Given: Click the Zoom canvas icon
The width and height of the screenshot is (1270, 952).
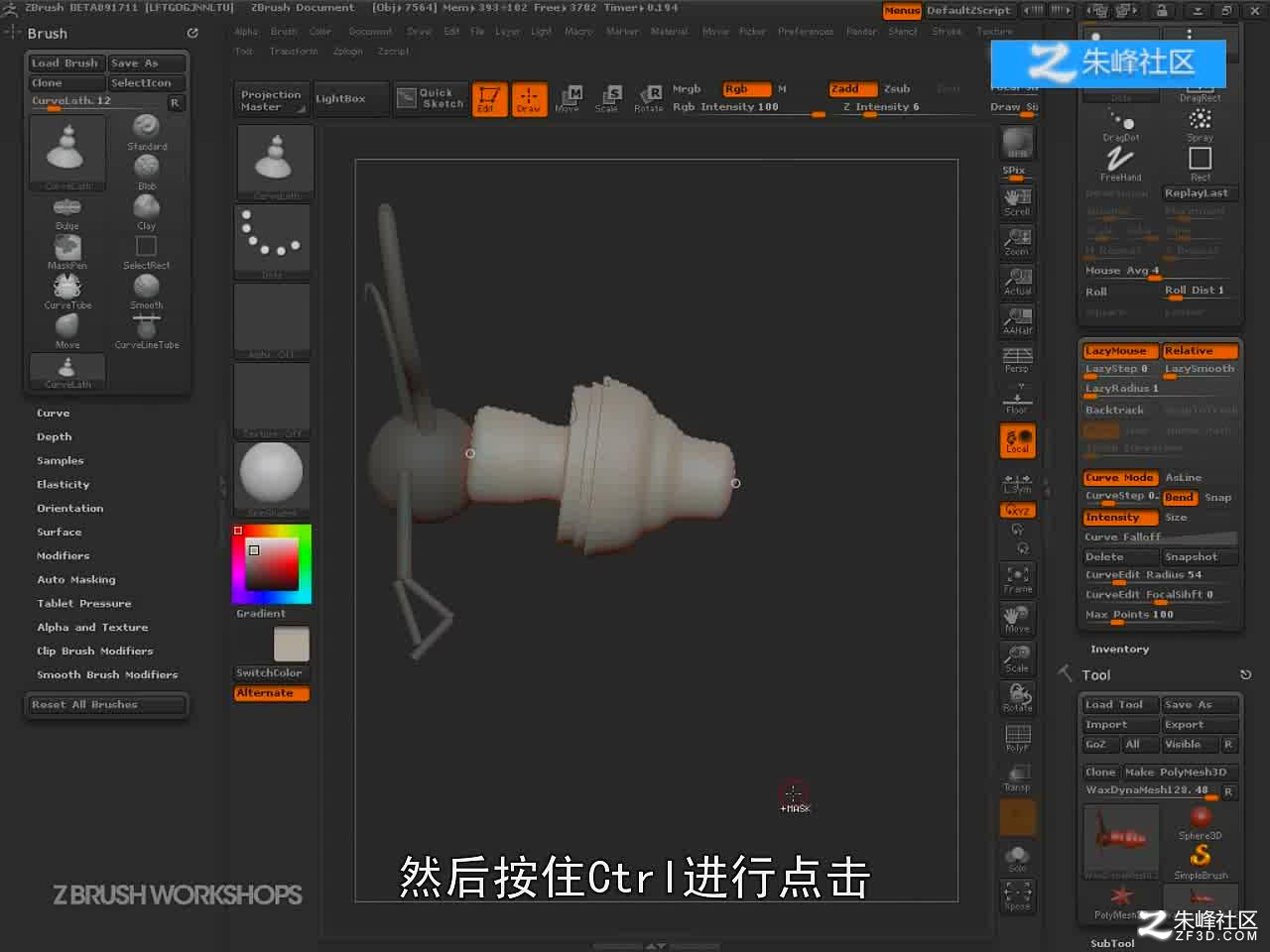Looking at the screenshot, I should tap(1017, 241).
